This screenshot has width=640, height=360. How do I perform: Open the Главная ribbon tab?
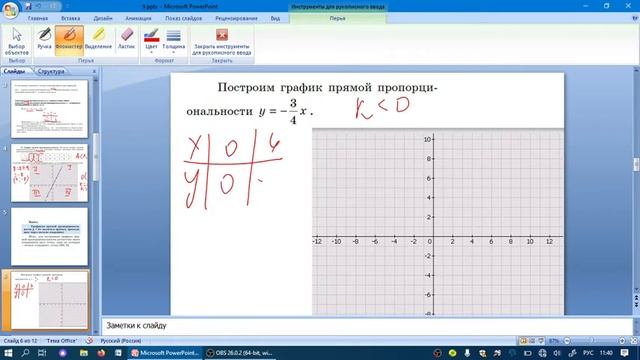point(38,18)
